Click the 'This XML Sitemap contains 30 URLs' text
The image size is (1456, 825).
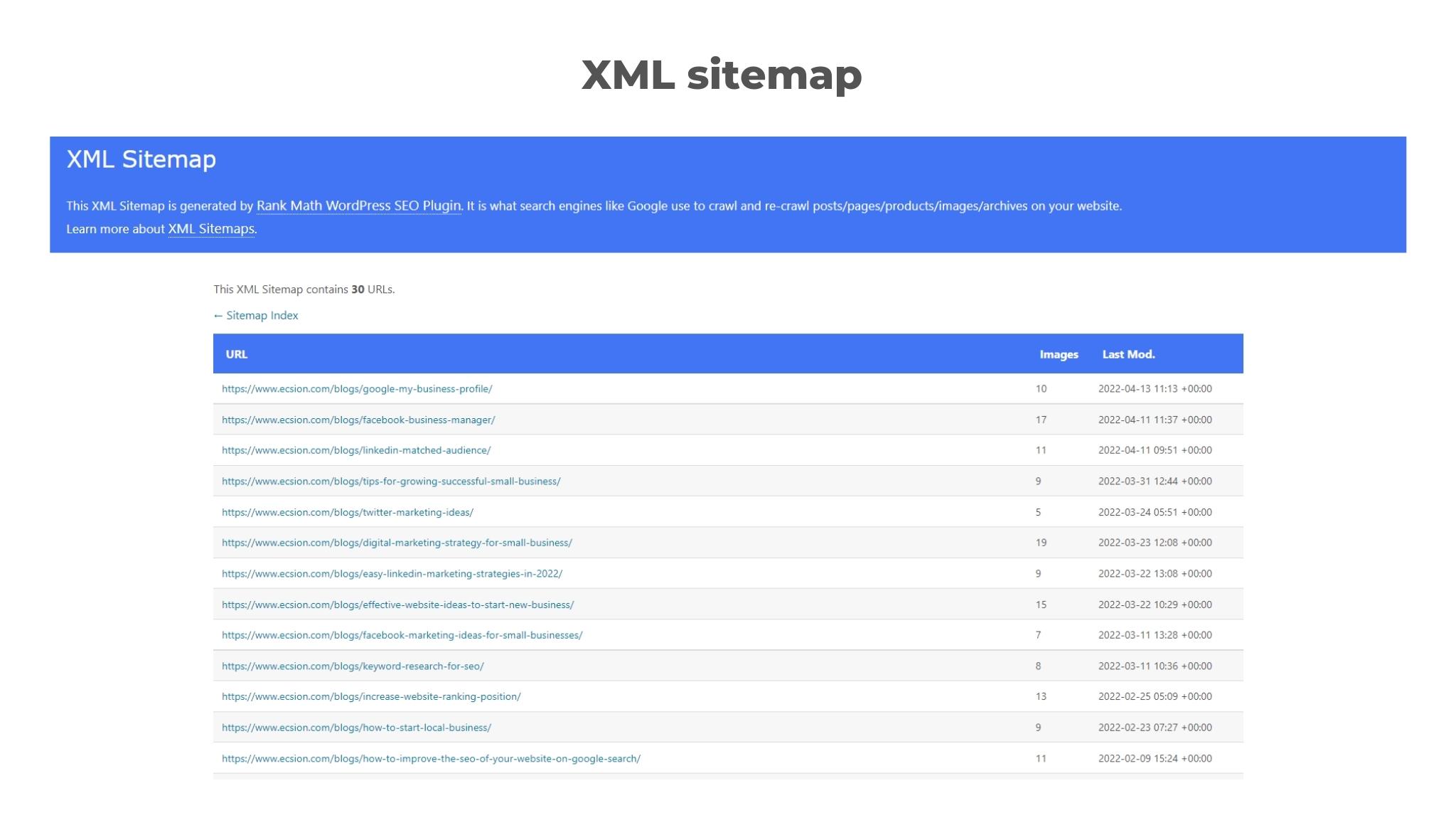(x=304, y=289)
